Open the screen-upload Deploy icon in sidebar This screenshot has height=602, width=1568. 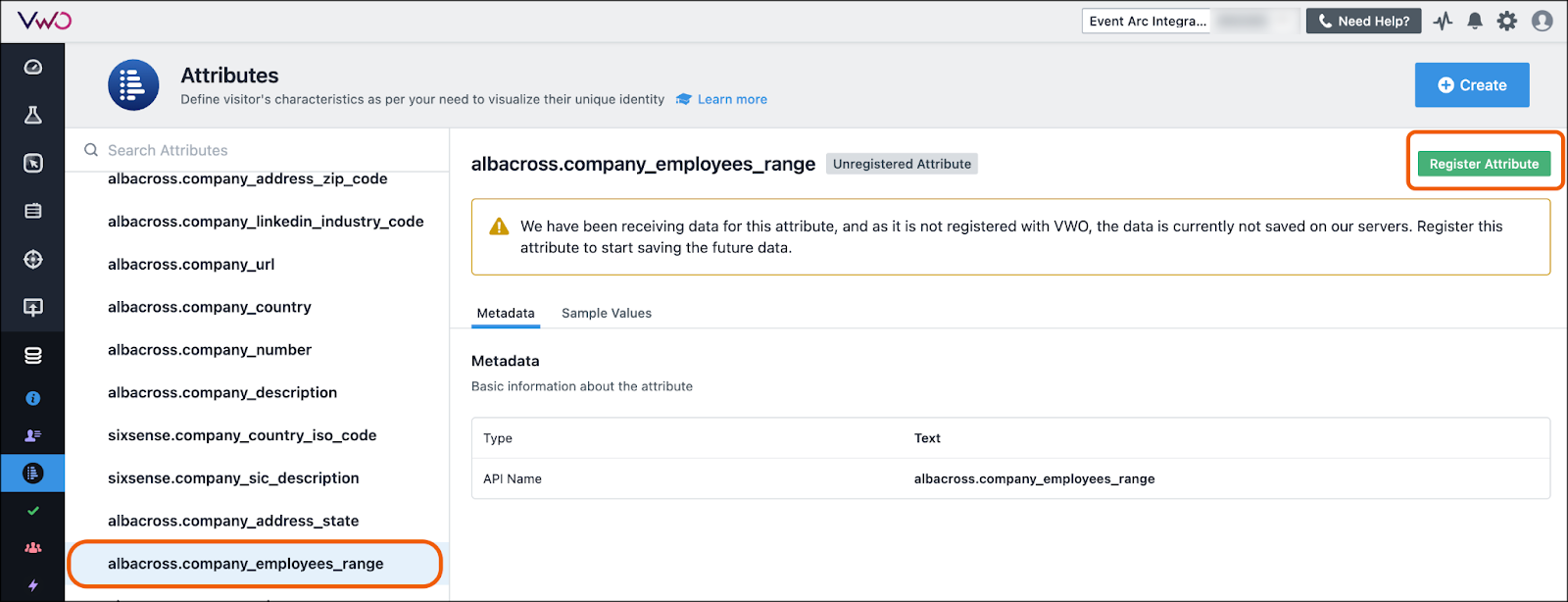(x=32, y=307)
